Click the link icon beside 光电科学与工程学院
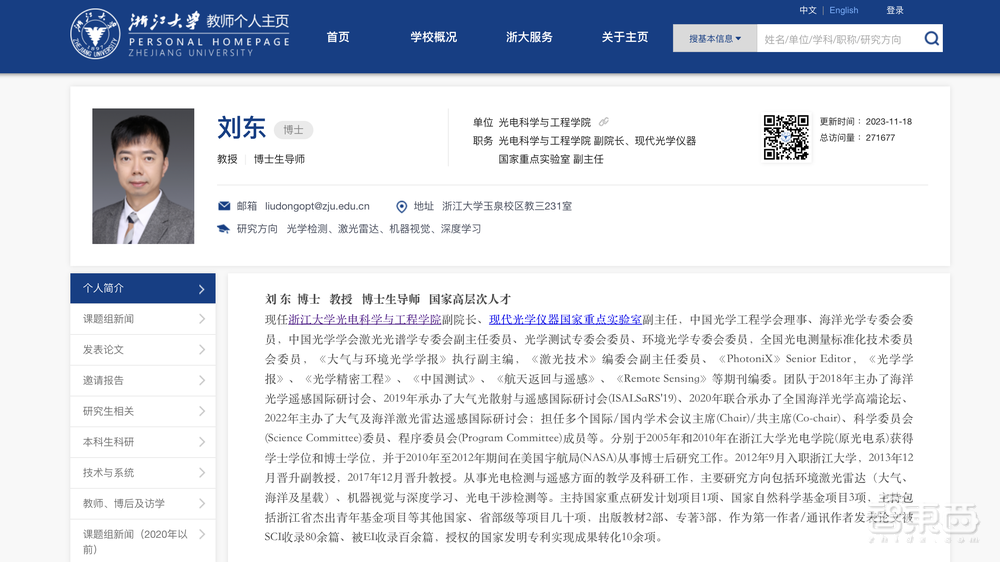This screenshot has width=1000, height=562. tap(604, 122)
